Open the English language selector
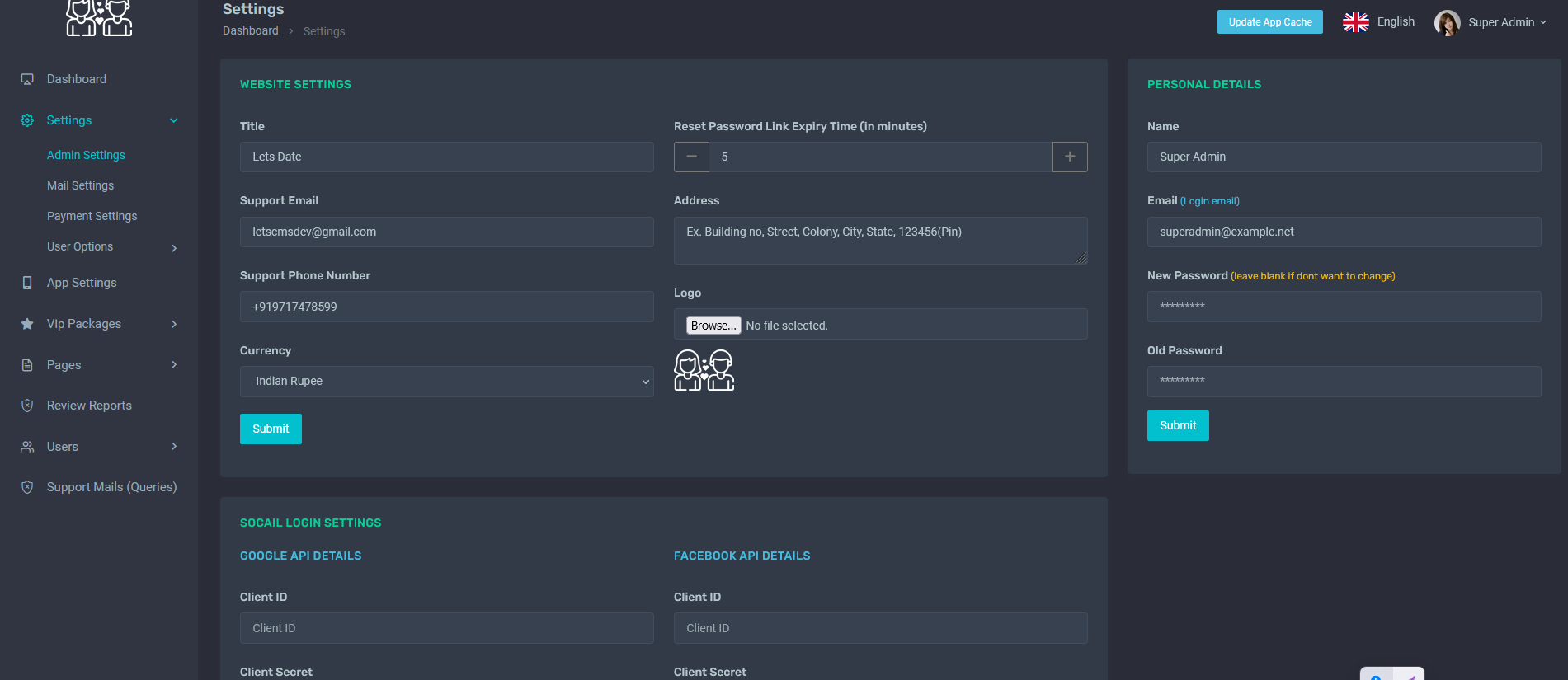This screenshot has width=1568, height=680. tap(1379, 22)
